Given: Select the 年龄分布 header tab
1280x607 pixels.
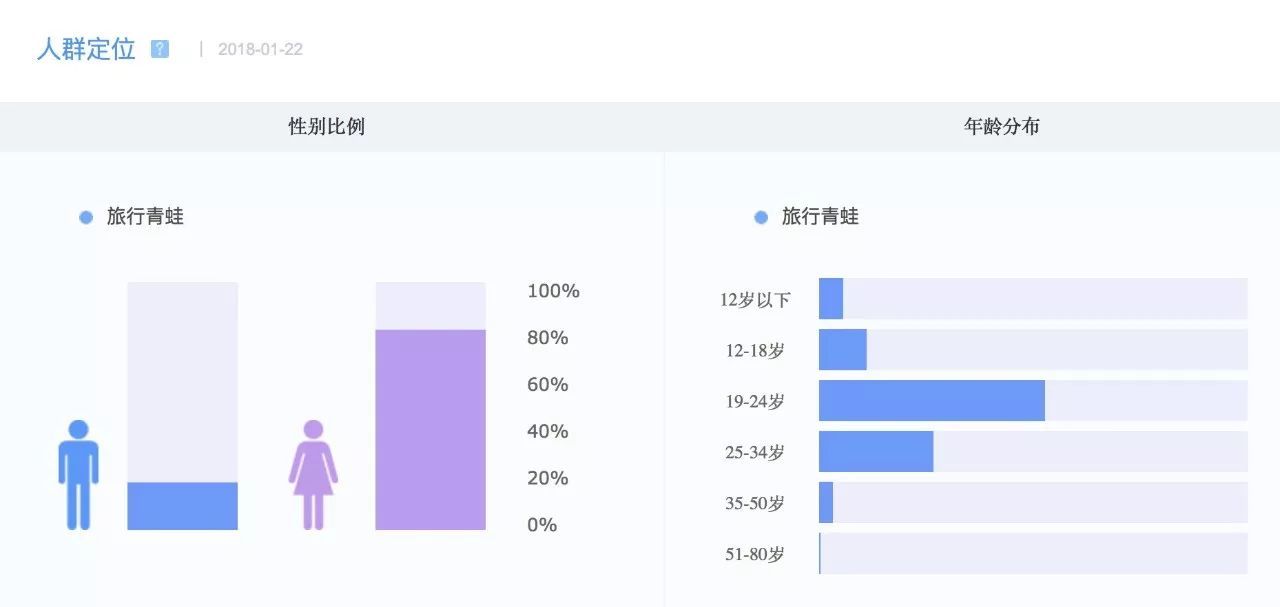Looking at the screenshot, I should tap(1001, 127).
